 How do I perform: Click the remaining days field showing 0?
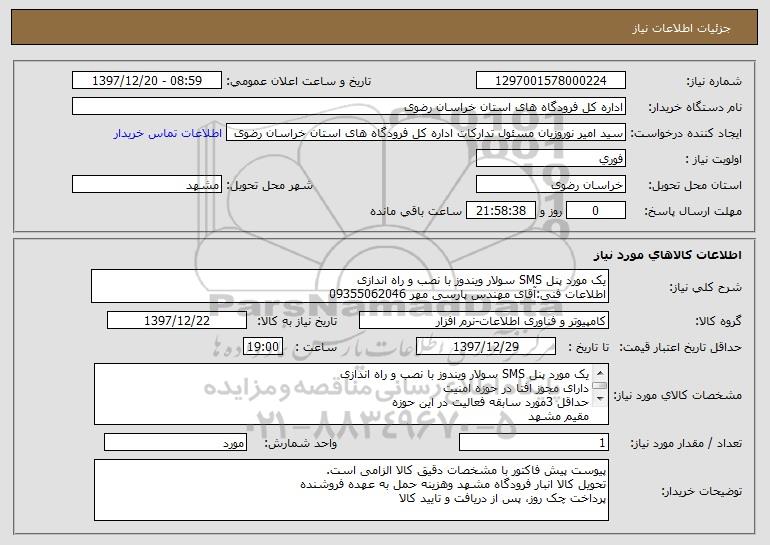tap(596, 211)
